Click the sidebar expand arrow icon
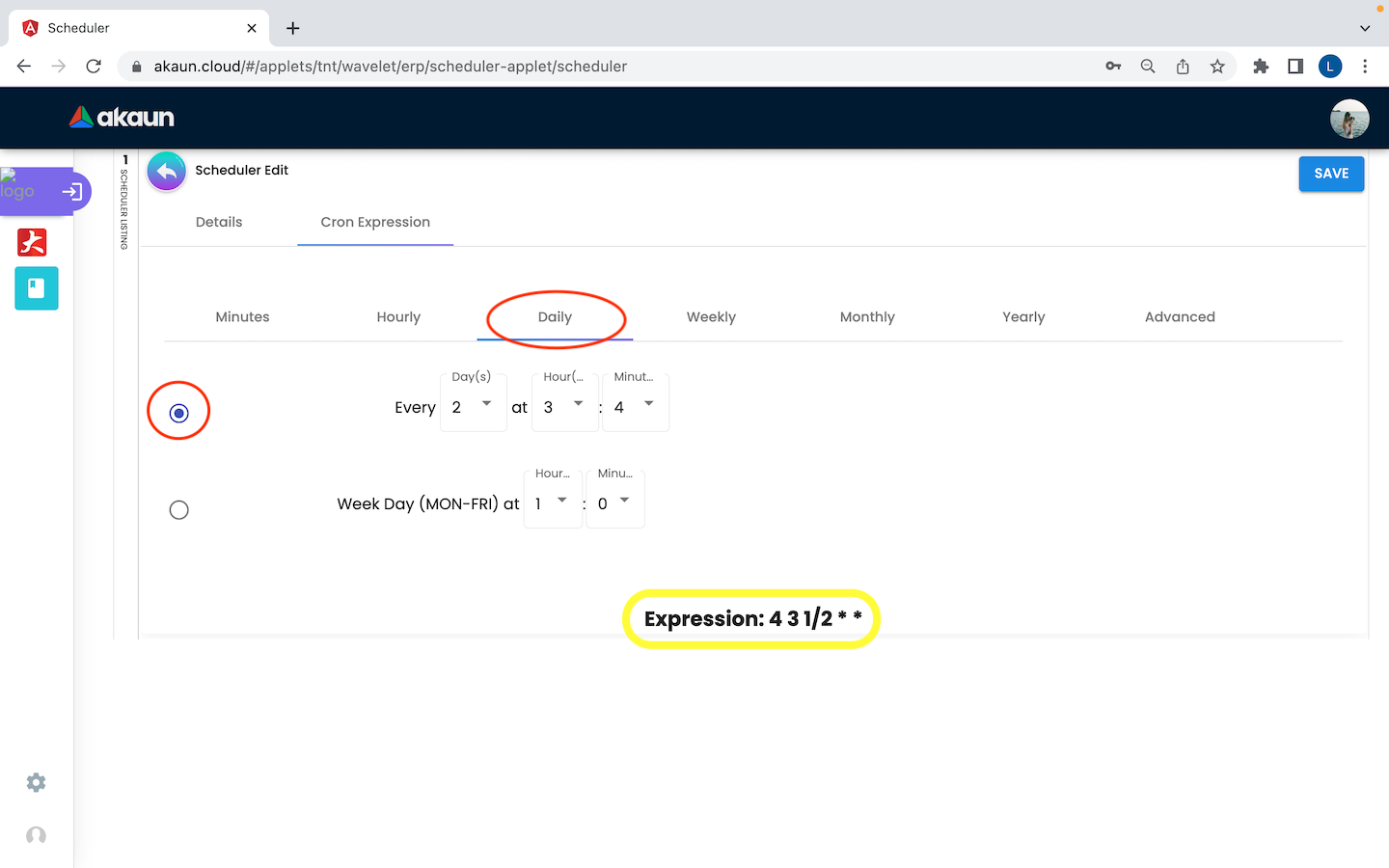The width and height of the screenshot is (1389, 868). click(x=72, y=192)
